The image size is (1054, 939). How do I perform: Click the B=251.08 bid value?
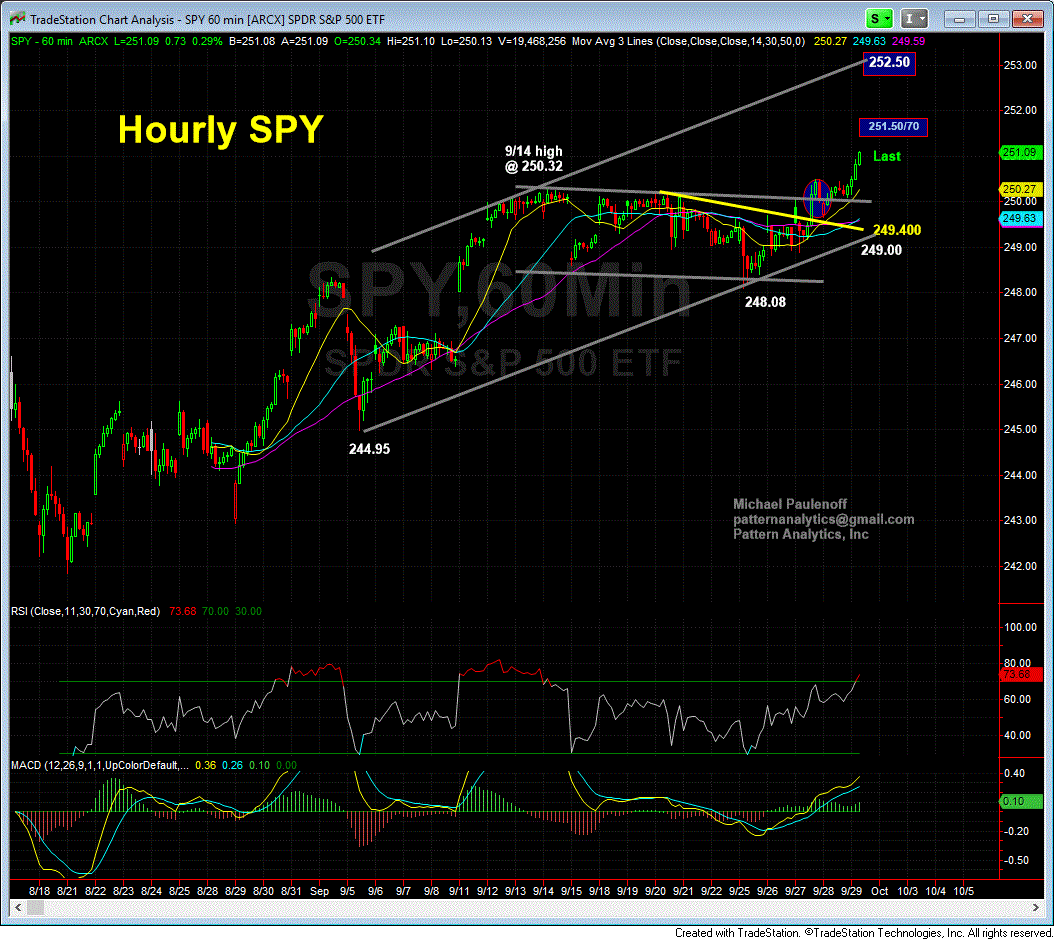[252, 42]
